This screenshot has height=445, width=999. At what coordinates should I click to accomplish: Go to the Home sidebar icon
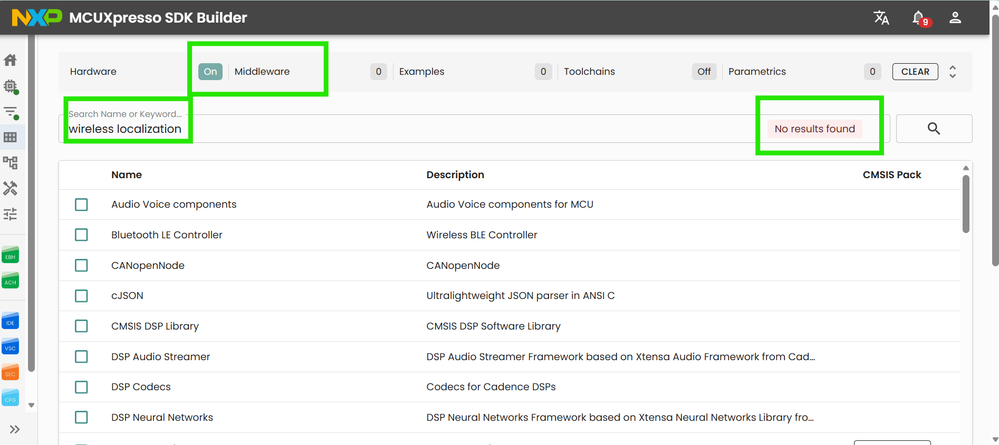pos(10,60)
